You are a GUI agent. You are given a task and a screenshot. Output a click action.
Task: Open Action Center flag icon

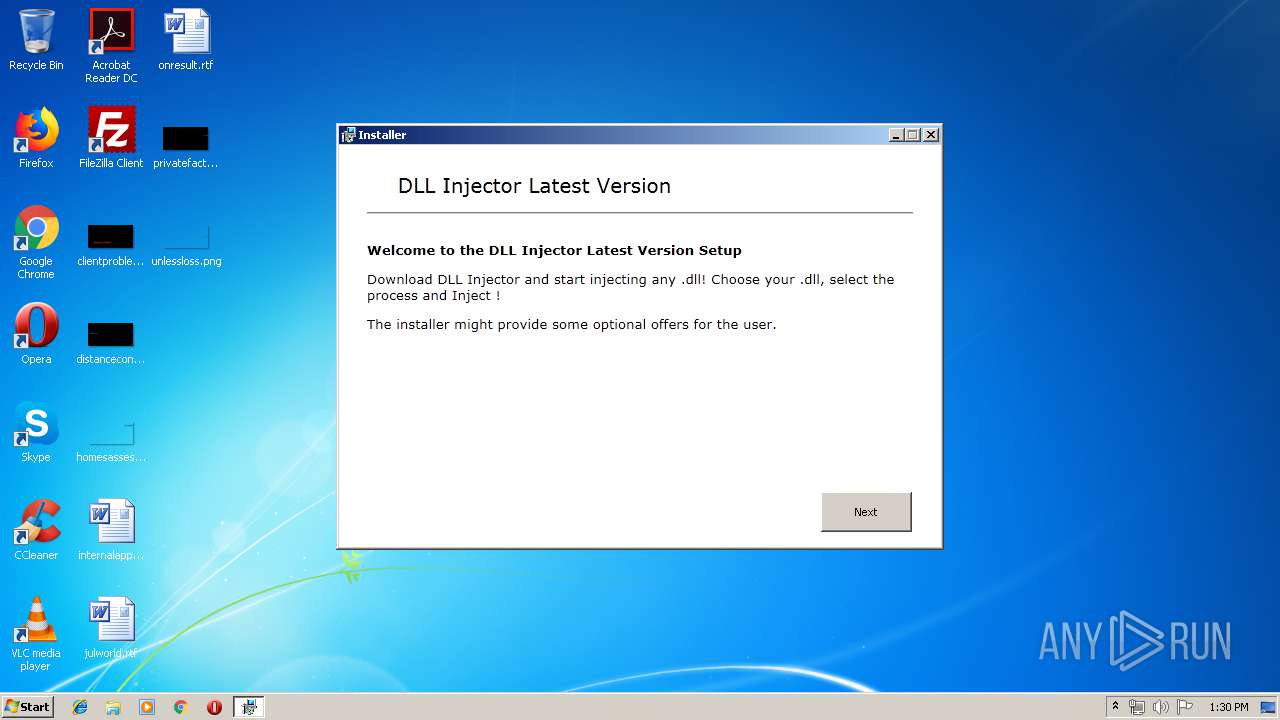click(1184, 707)
